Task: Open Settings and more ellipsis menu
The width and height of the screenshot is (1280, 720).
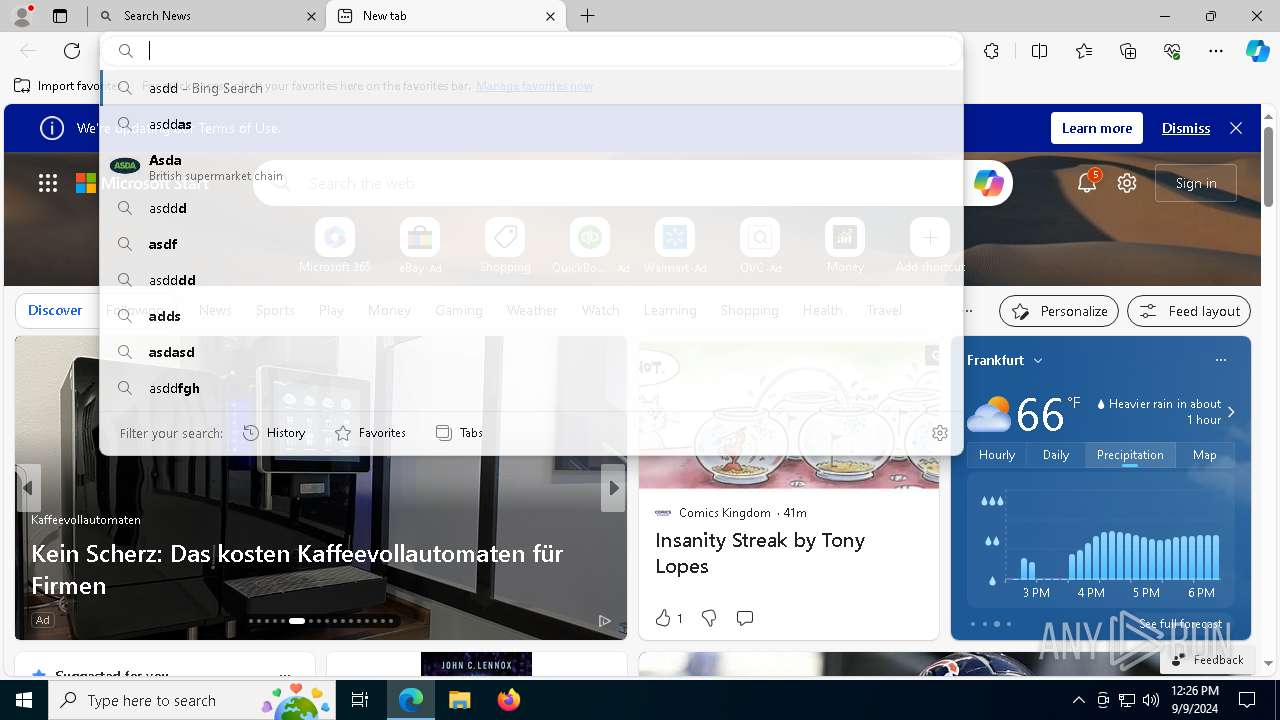Action: [x=1216, y=51]
